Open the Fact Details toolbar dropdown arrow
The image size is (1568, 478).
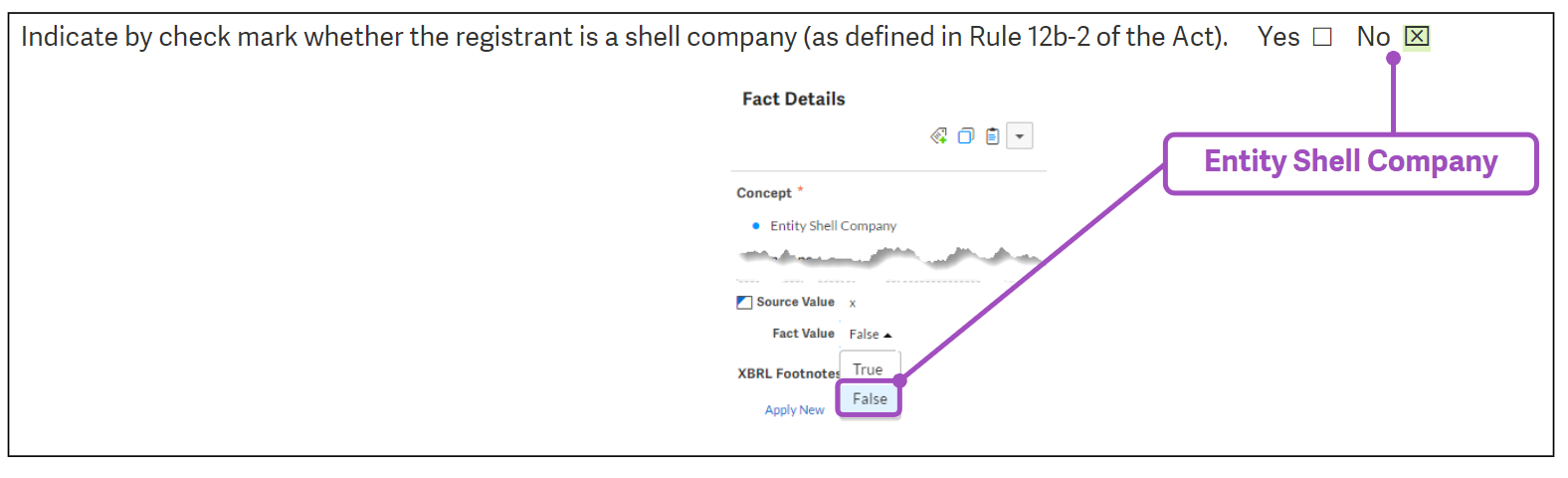click(1020, 136)
